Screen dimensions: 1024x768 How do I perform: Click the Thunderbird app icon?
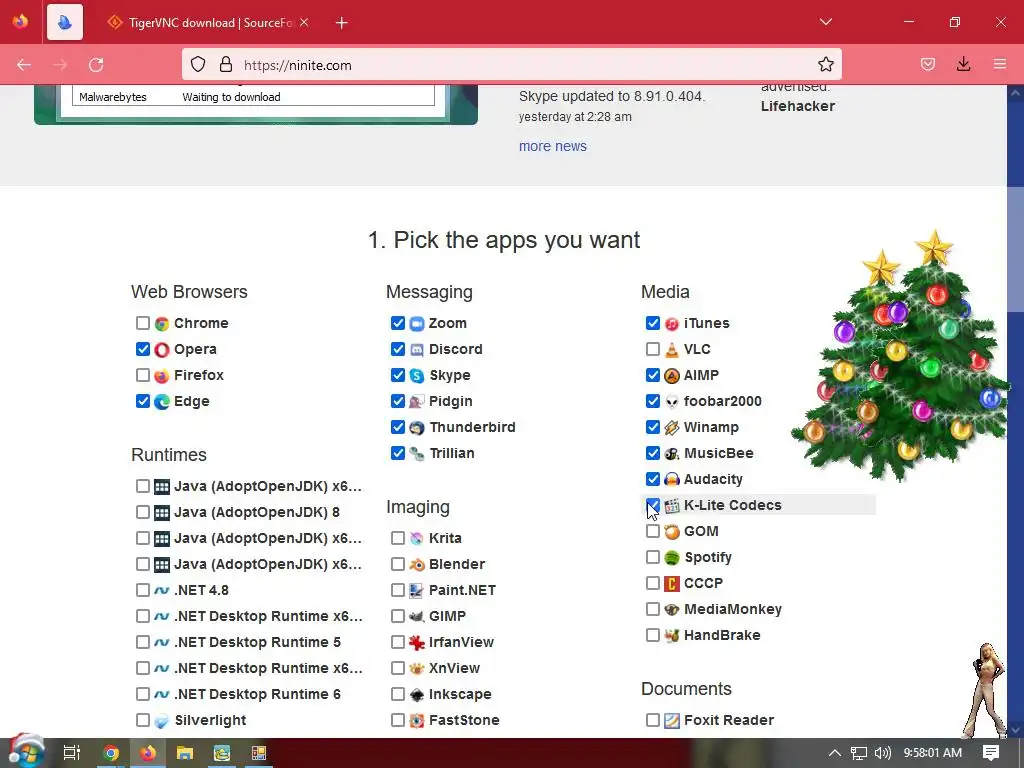click(417, 428)
